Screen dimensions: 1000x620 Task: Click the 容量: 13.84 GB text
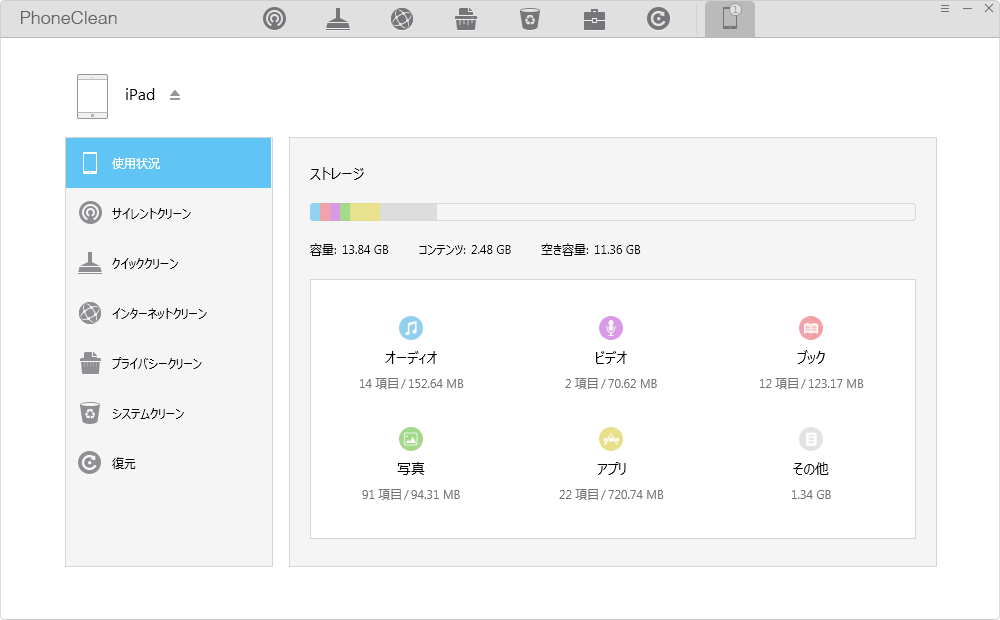click(349, 250)
